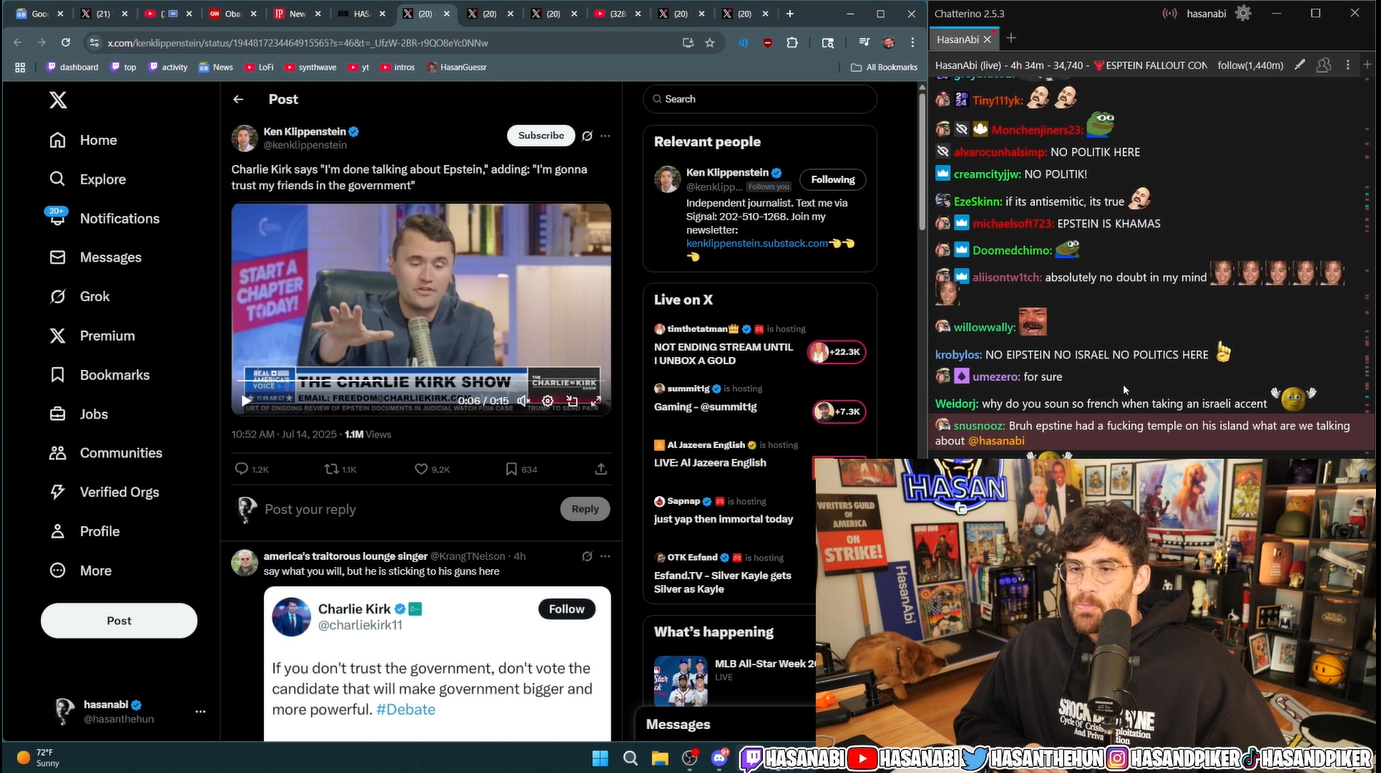Reload the page

pyautogui.click(x=66, y=43)
